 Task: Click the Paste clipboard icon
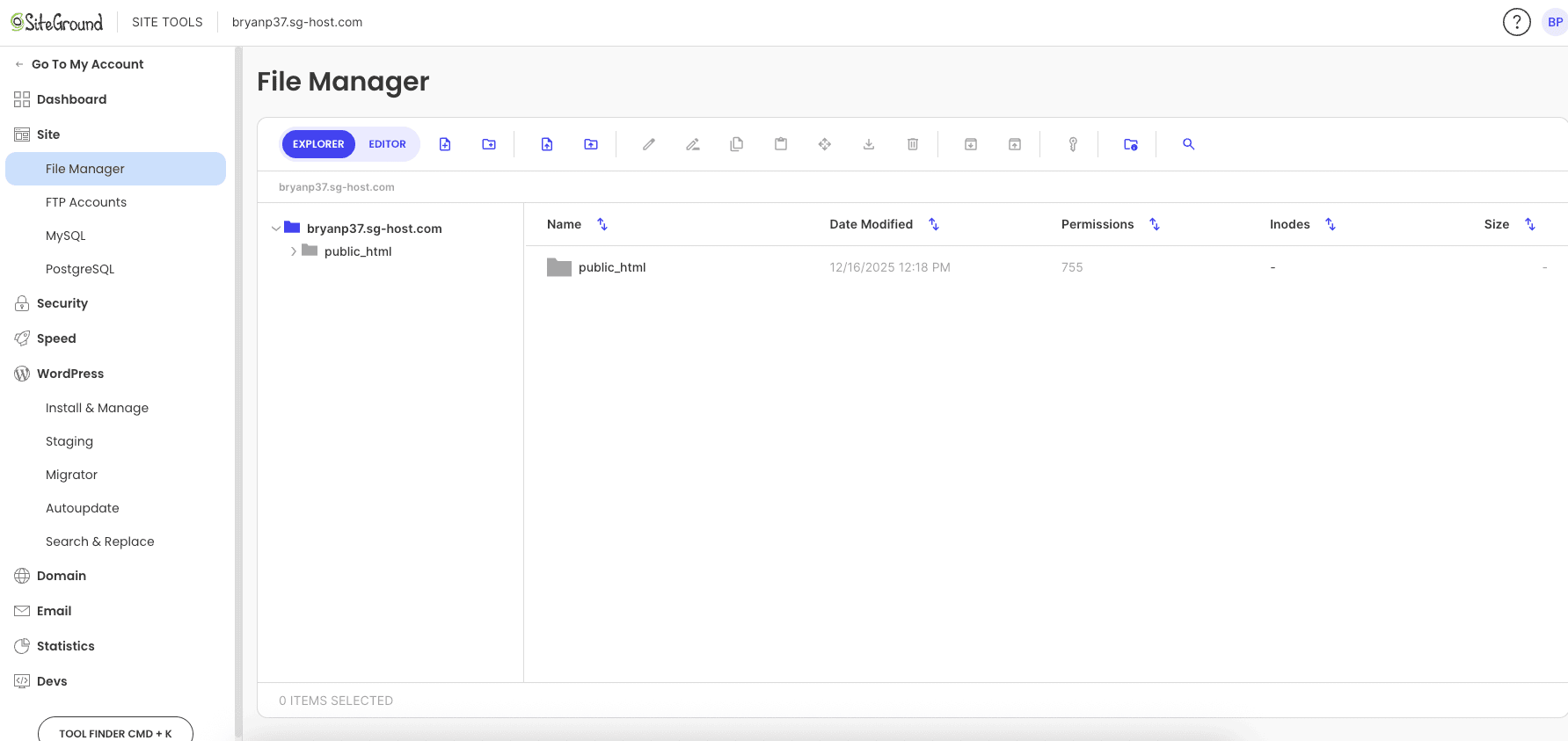[x=781, y=144]
